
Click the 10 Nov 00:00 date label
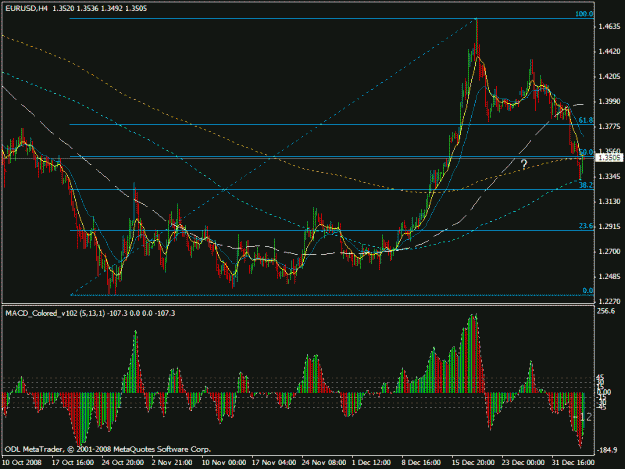pyautogui.click(x=224, y=463)
